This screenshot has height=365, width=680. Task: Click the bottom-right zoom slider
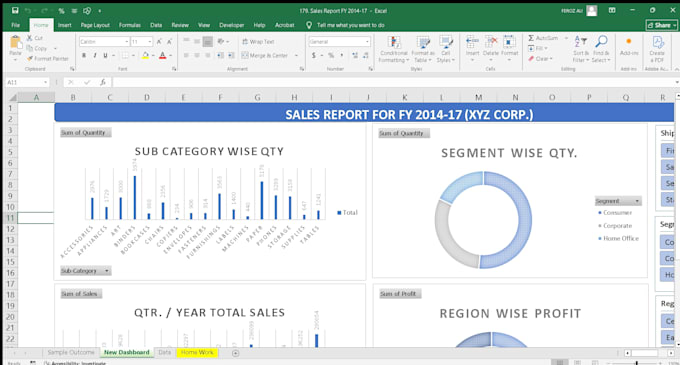637,362
